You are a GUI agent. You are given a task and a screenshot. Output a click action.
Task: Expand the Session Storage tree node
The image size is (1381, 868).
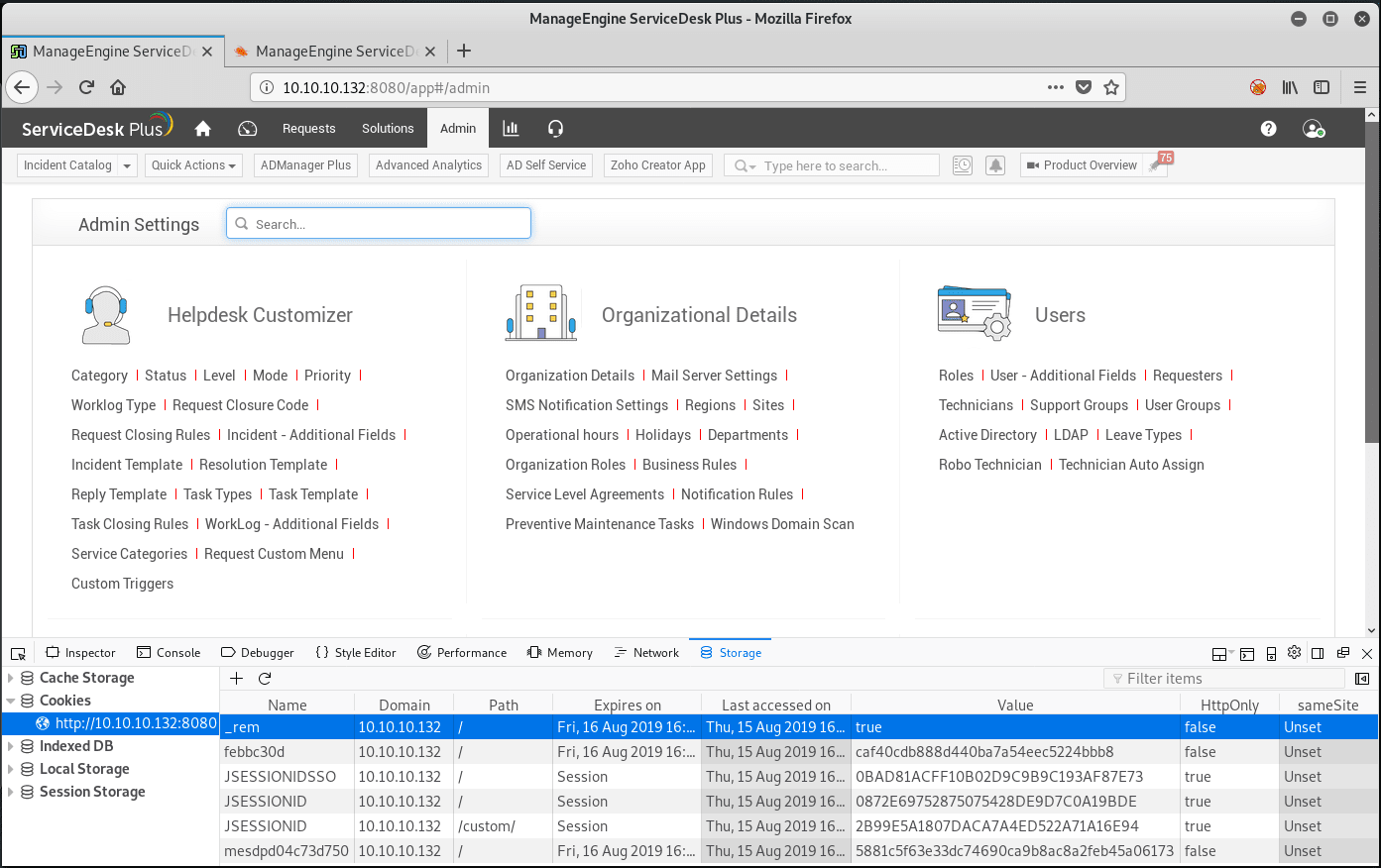tap(11, 792)
